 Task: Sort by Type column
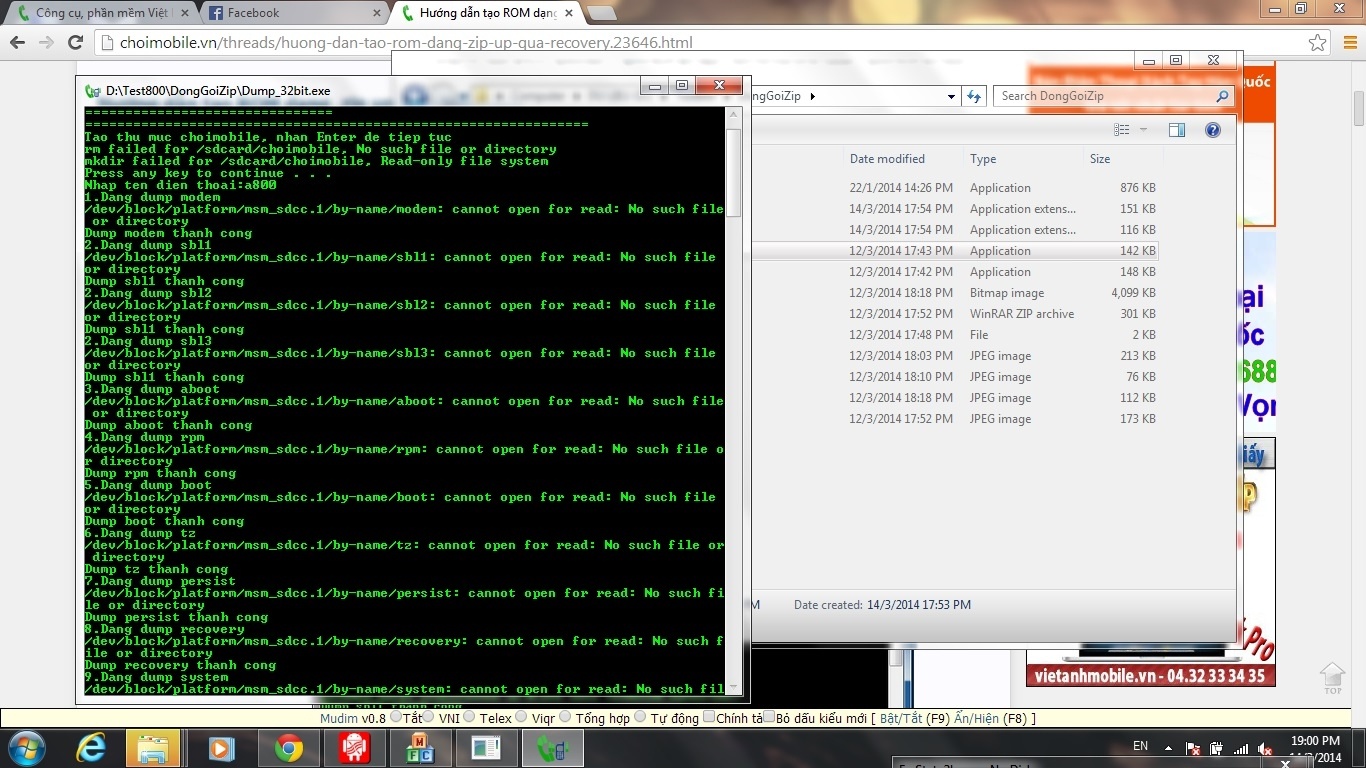(983, 159)
